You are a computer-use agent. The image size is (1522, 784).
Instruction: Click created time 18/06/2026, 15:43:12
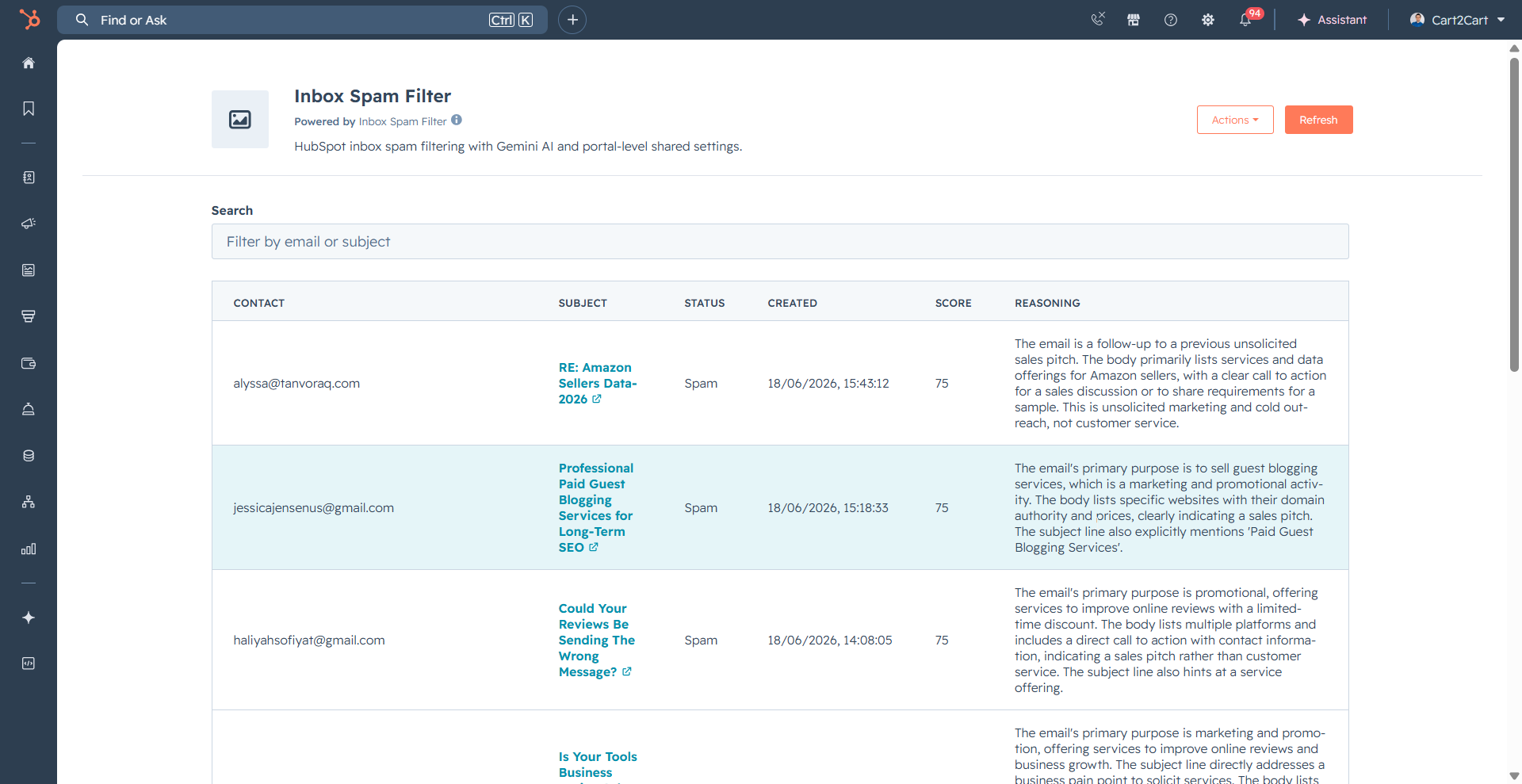coord(828,384)
